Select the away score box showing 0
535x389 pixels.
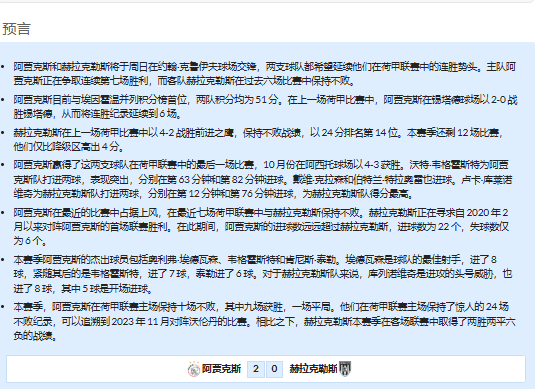coord(274,369)
